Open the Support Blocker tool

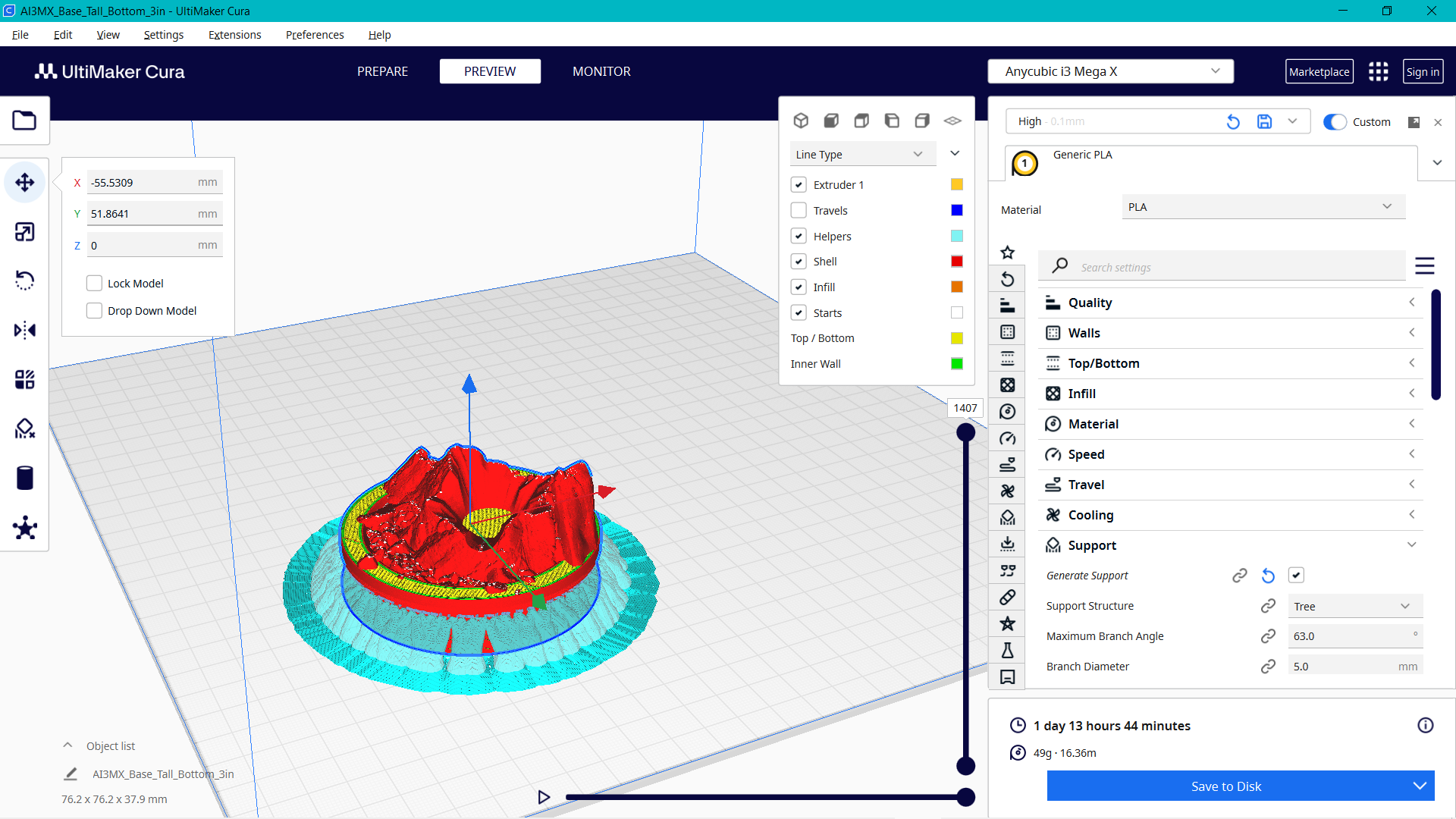pos(25,428)
